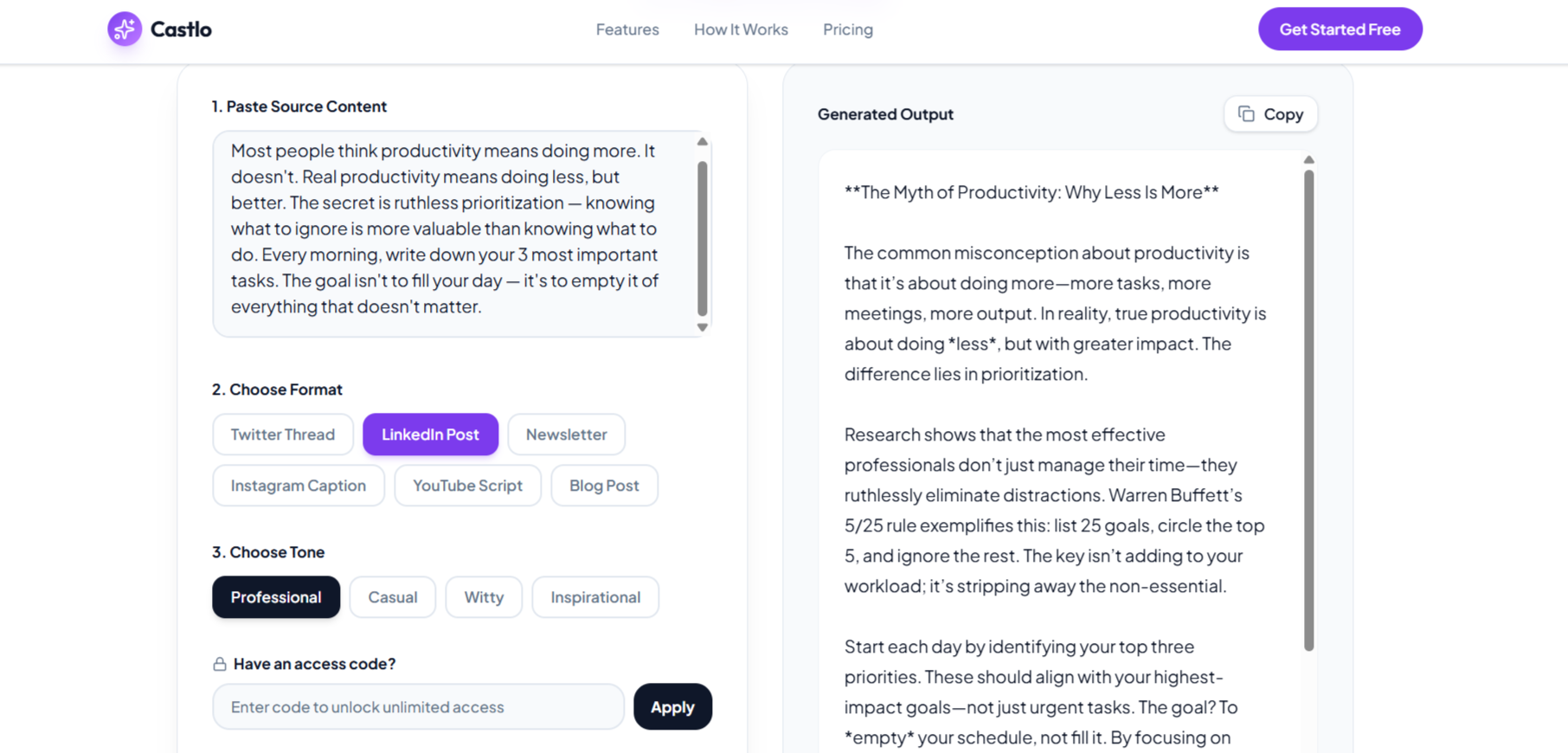Pick the Instagram Caption format
Image resolution: width=1568 pixels, height=753 pixels.
(x=298, y=486)
